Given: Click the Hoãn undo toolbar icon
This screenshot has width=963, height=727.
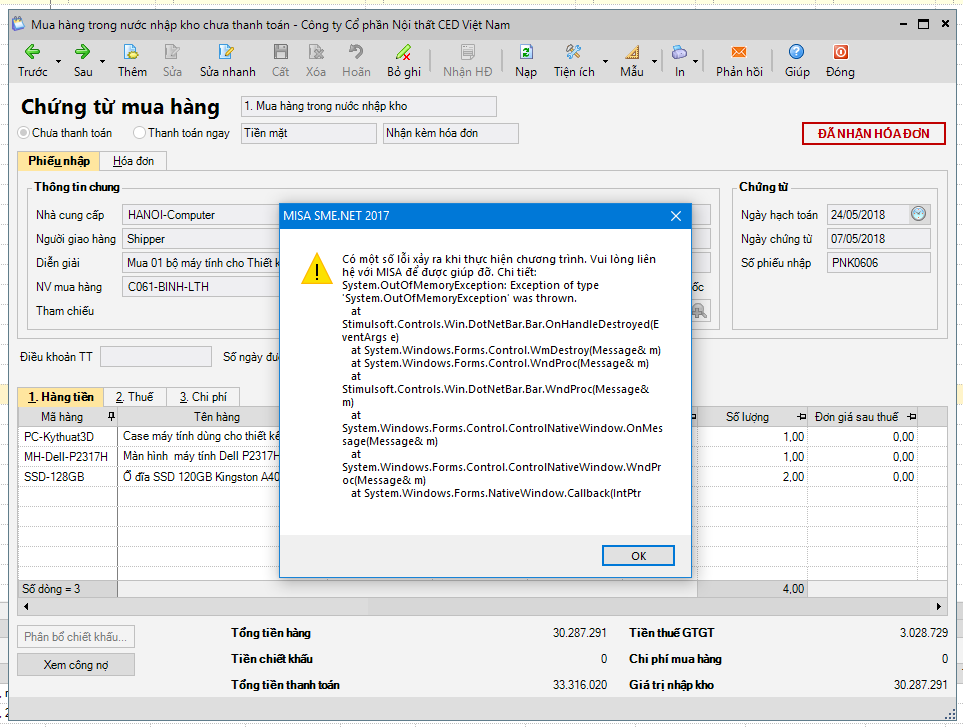Looking at the screenshot, I should coord(356,52).
